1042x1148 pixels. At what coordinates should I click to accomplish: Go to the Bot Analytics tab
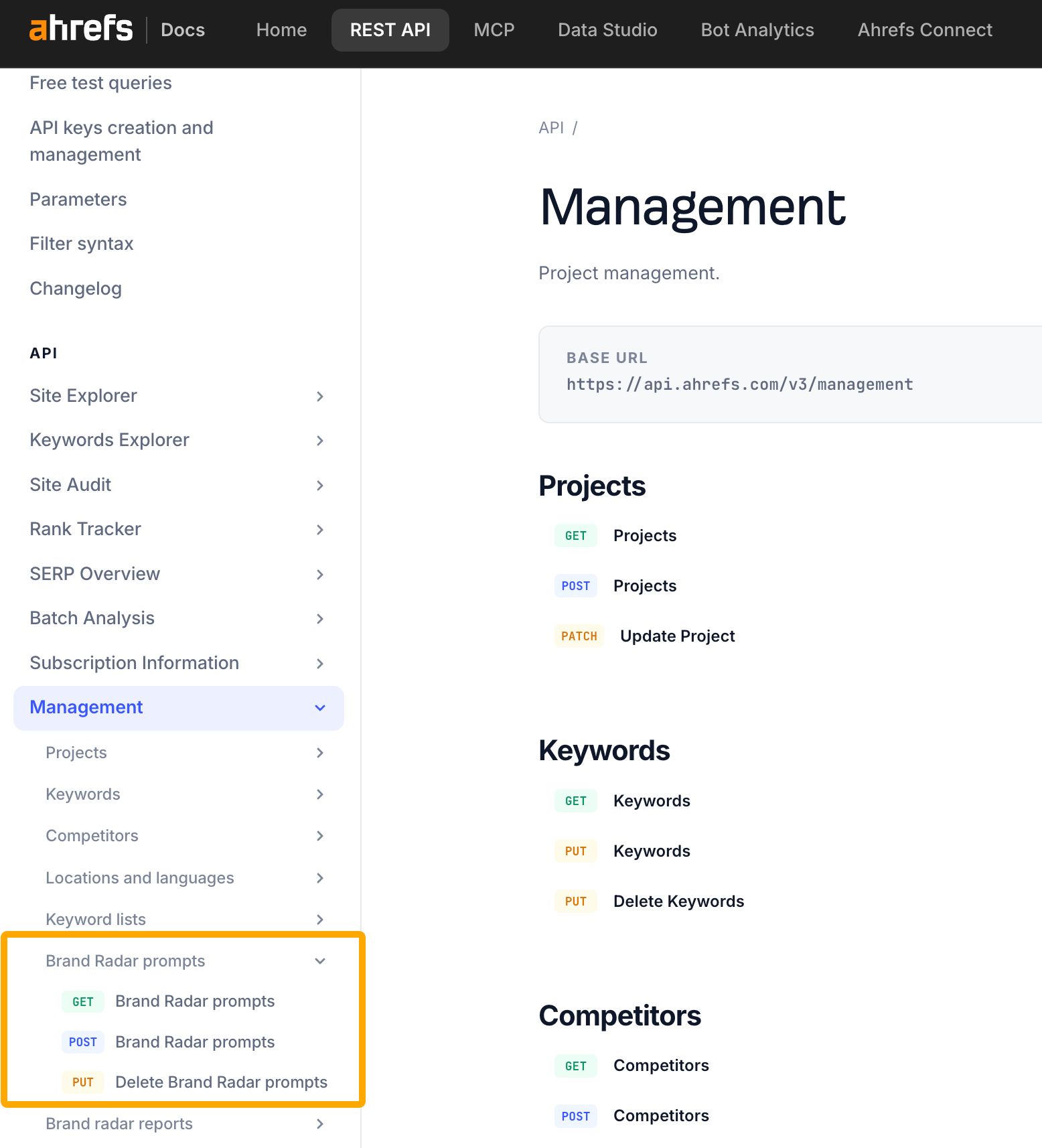click(757, 30)
